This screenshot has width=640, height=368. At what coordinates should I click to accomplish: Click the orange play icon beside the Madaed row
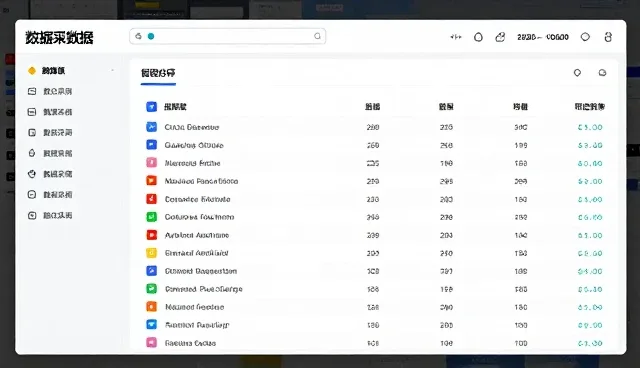(151, 180)
